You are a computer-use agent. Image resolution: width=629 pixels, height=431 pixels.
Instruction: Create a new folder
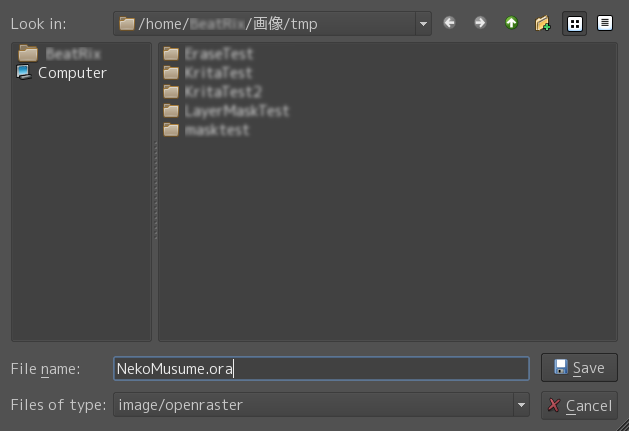pyautogui.click(x=543, y=22)
